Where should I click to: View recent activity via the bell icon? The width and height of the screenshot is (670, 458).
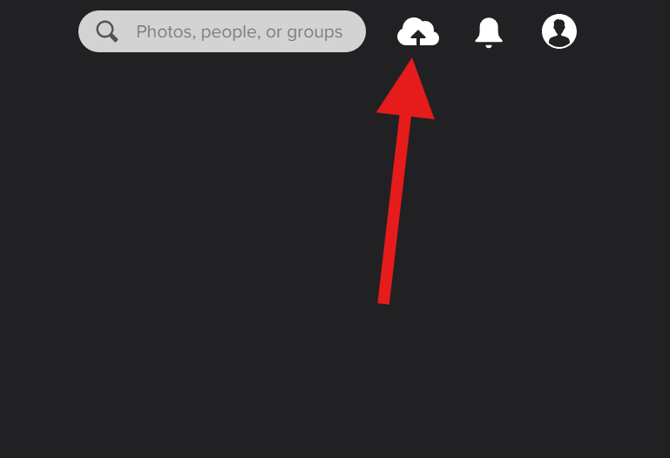tap(489, 32)
